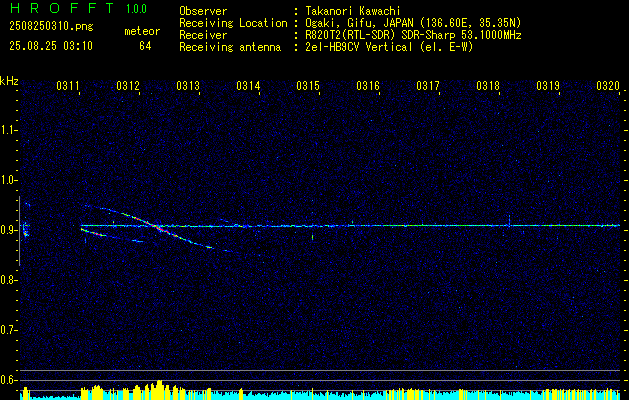Screen dimensions: 629x400
Task: Click the 0317 time marker
Action: point(428,85)
